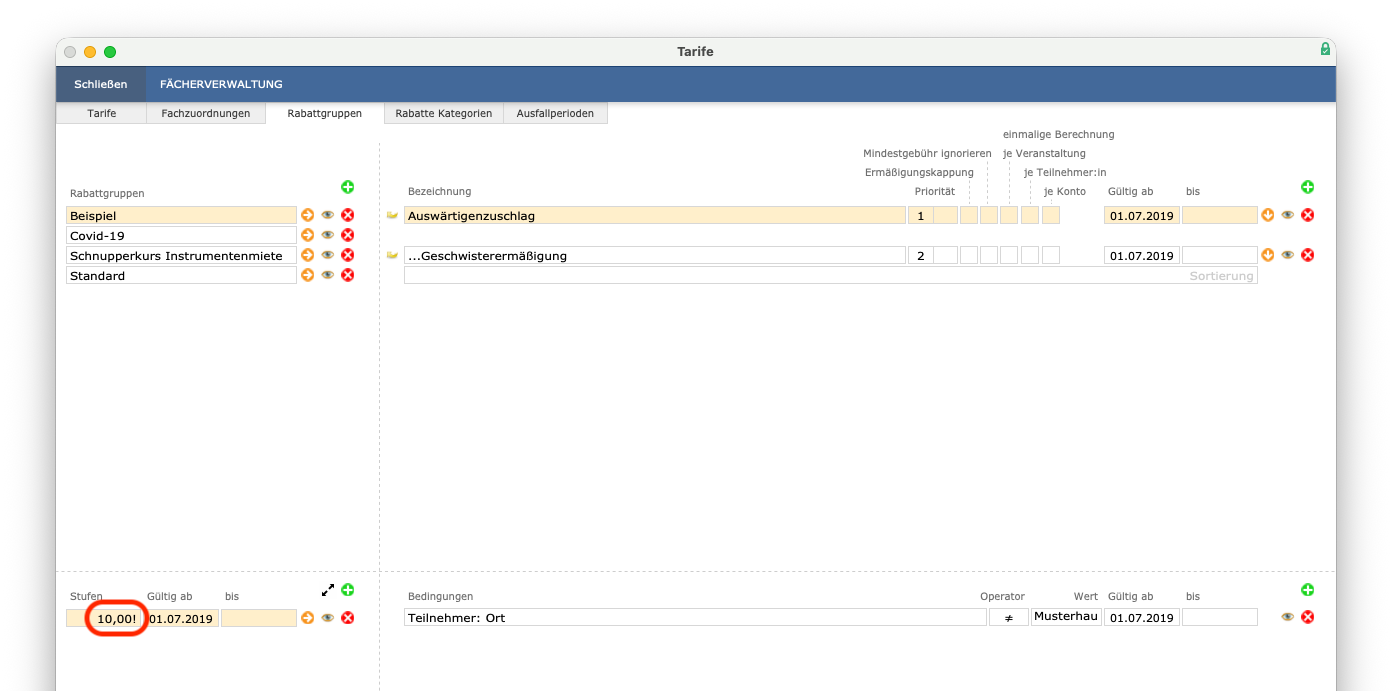The width and height of the screenshot is (1392, 691).
Task: Delete the Geschwisterermäßigung row
Action: tap(1307, 255)
